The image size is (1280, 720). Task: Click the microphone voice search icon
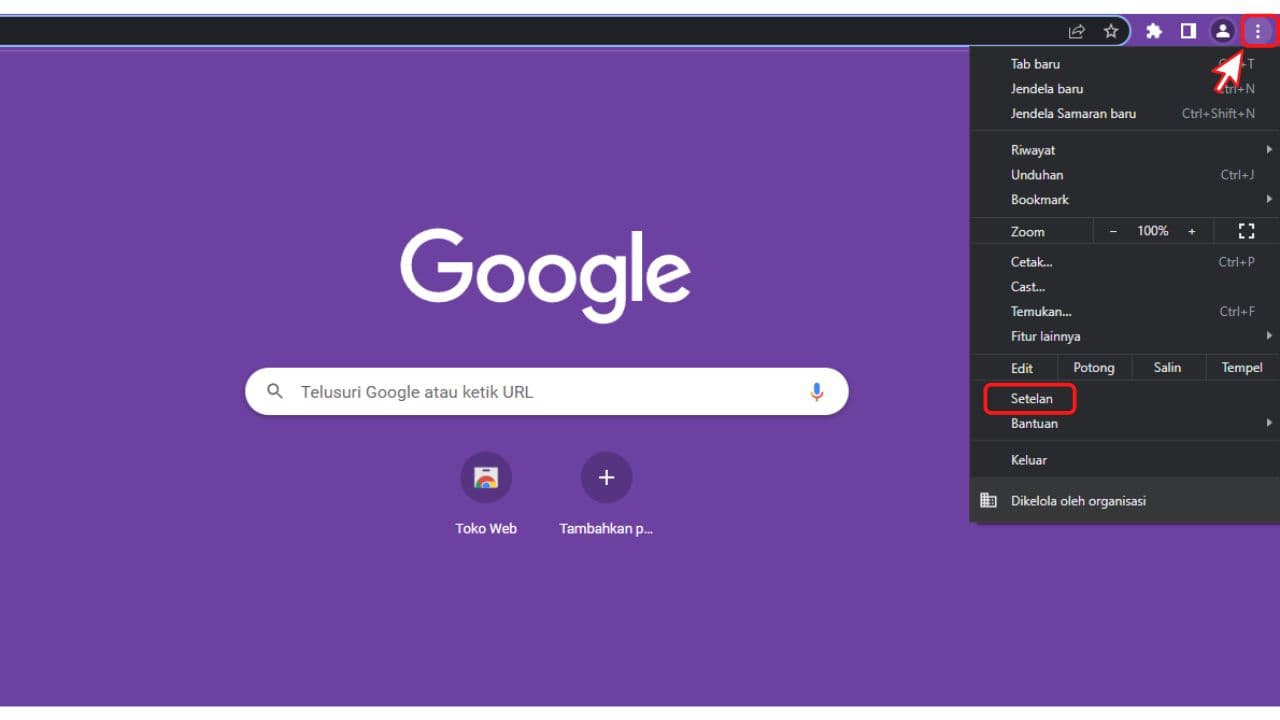click(817, 392)
